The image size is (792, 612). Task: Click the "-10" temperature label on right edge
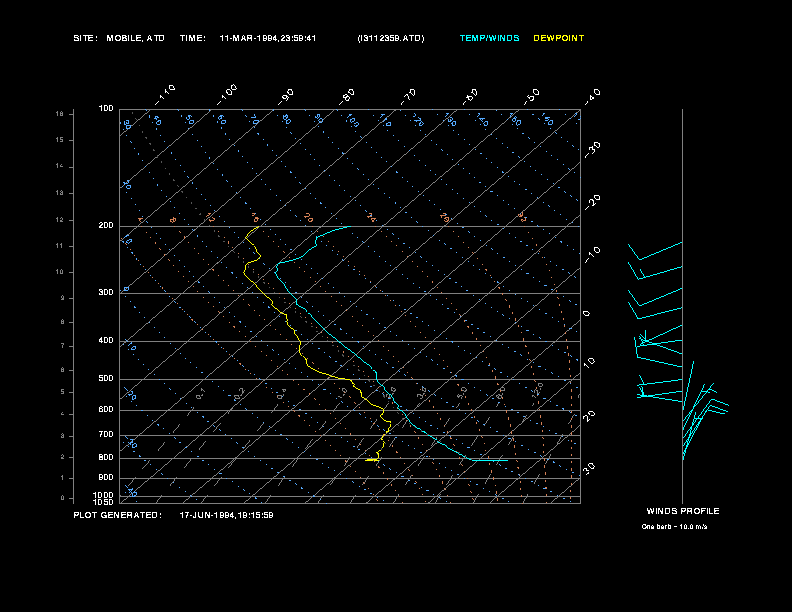coord(592,255)
